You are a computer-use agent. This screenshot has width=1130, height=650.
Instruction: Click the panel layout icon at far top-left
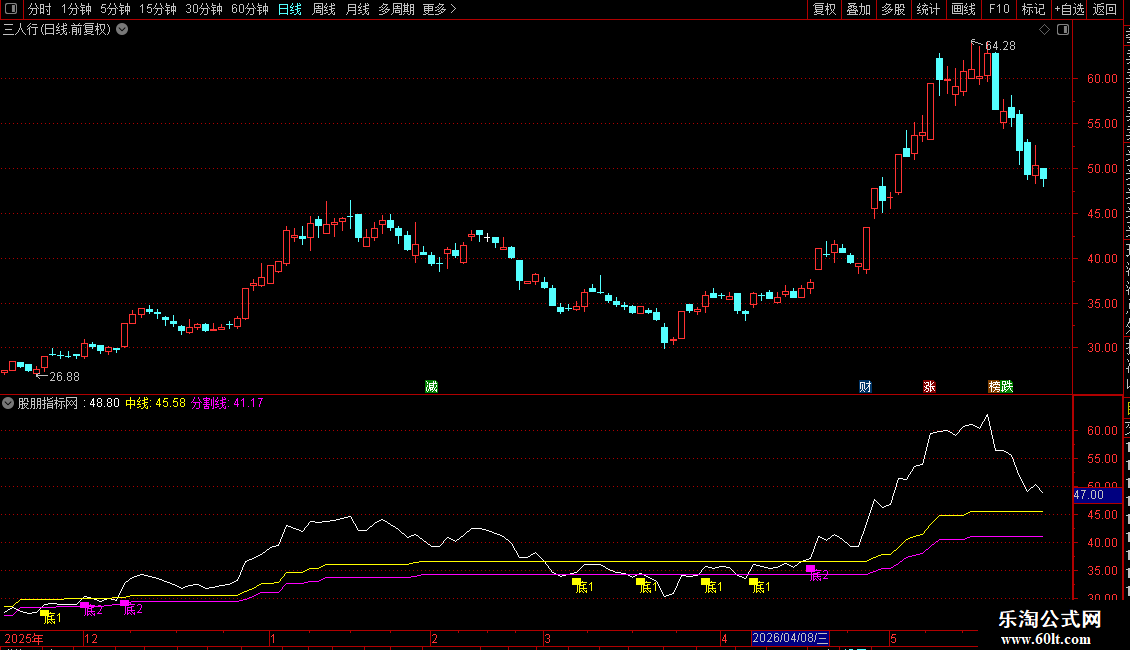11,9
